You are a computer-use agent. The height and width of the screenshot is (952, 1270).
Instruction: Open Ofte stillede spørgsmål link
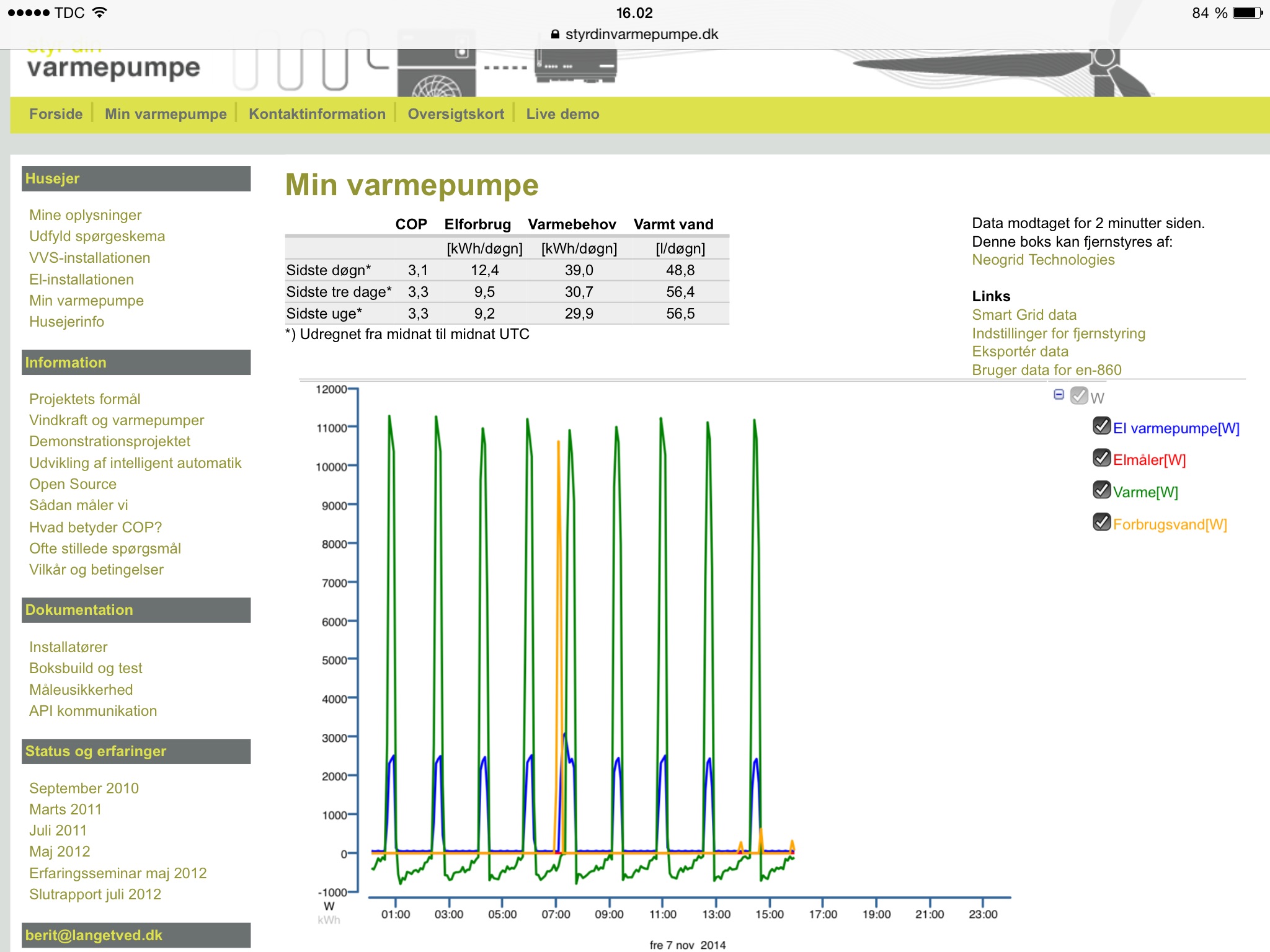(105, 549)
